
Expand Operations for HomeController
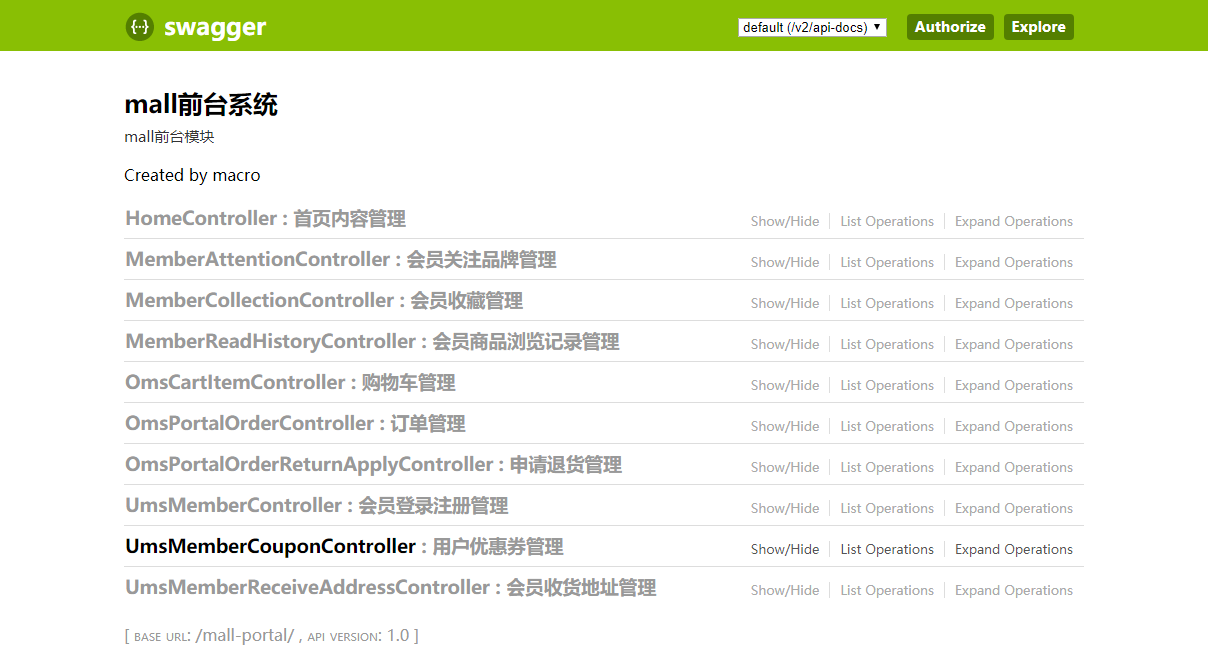coord(1013,222)
